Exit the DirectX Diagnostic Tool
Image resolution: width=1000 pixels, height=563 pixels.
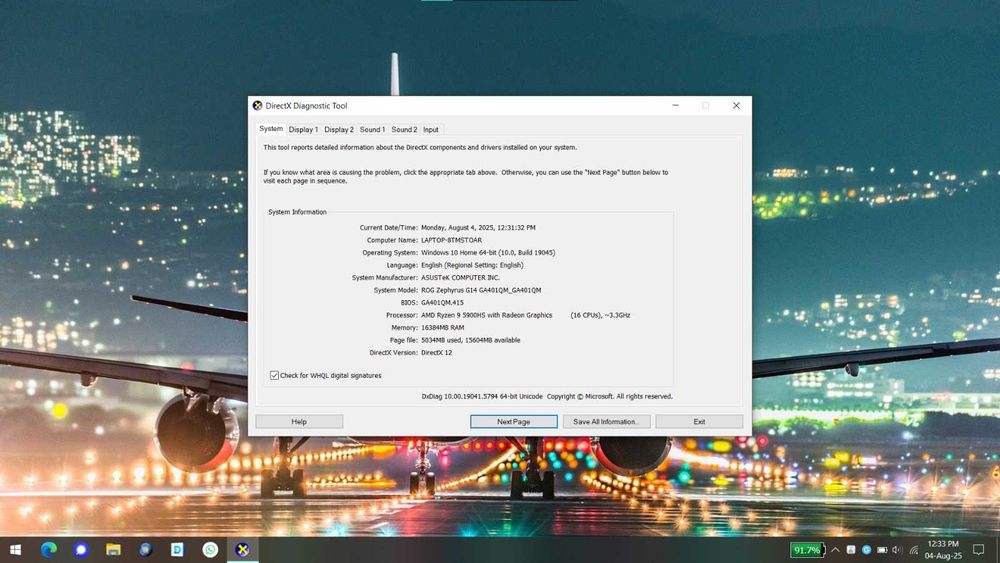699,421
